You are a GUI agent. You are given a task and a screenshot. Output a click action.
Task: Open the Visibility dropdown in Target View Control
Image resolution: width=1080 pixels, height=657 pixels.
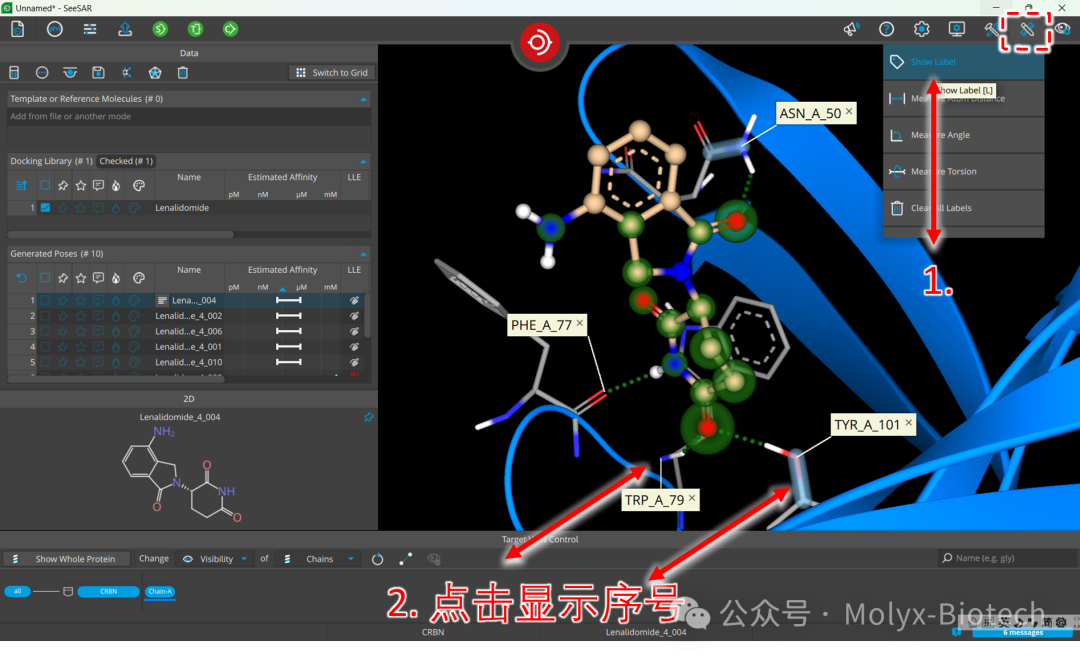[215, 559]
